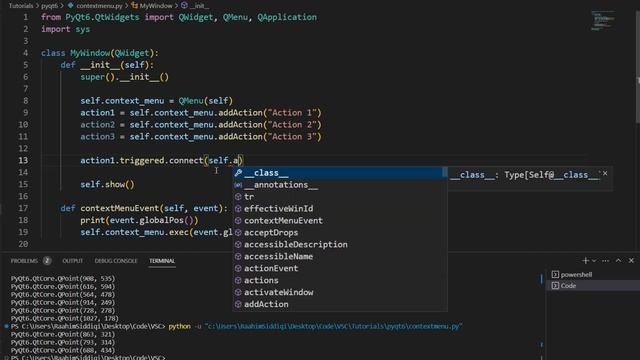Click the python run command in terminal
The height and width of the screenshot is (360, 640).
pyautogui.click(x=315, y=327)
